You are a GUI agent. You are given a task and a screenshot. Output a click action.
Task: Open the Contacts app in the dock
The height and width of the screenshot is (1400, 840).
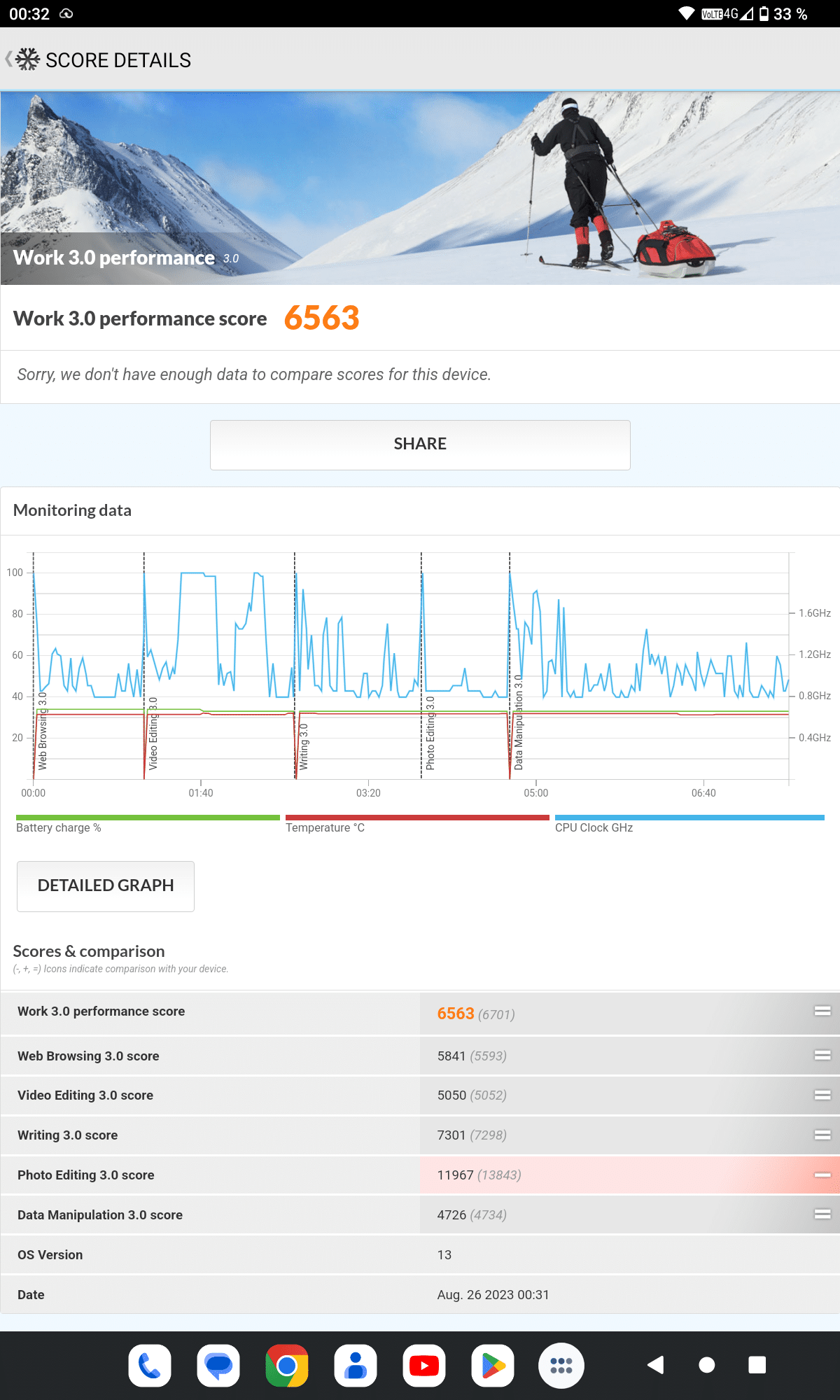(x=356, y=1365)
